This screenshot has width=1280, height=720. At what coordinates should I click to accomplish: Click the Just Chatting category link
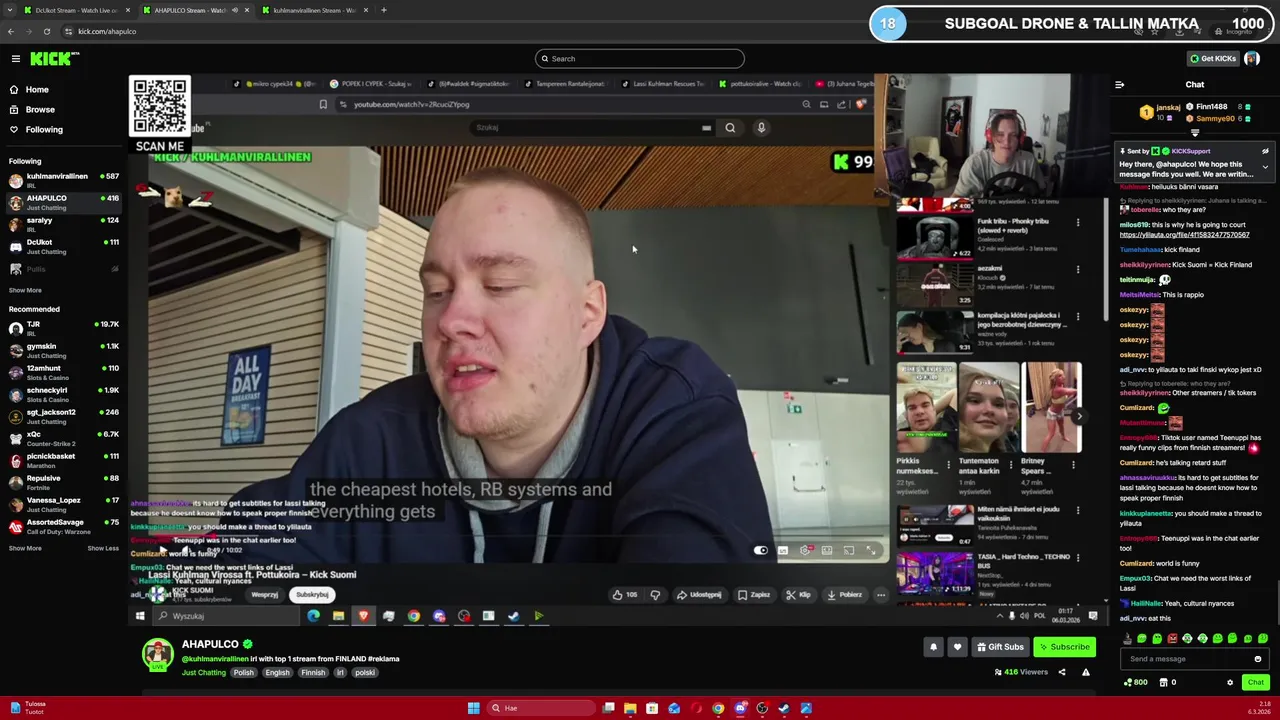(x=204, y=673)
